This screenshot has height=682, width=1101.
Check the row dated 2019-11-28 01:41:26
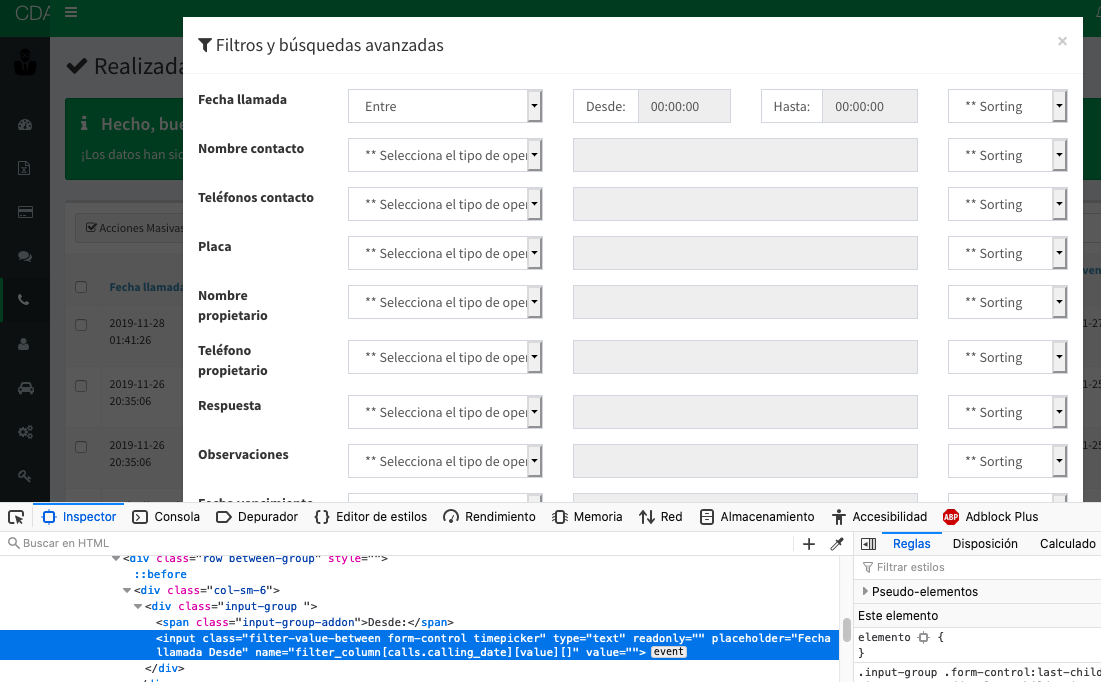point(81,325)
